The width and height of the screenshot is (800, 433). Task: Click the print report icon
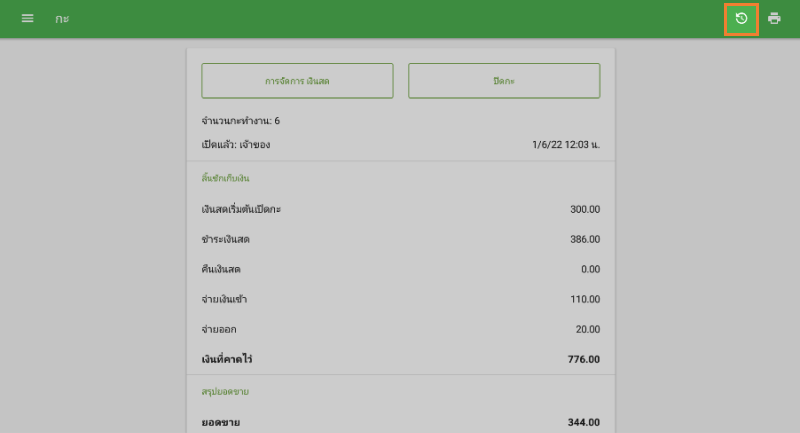(x=774, y=19)
